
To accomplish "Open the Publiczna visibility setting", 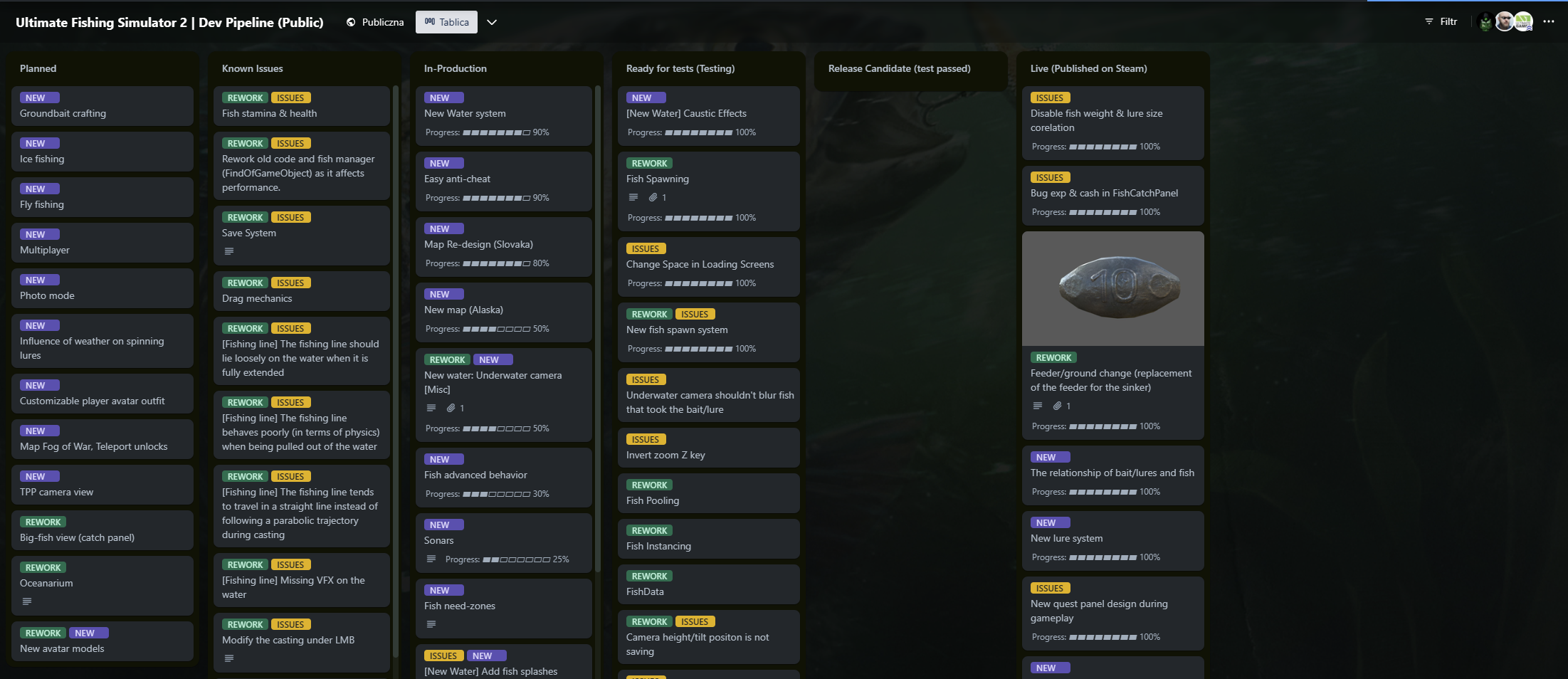I will click(x=375, y=22).
